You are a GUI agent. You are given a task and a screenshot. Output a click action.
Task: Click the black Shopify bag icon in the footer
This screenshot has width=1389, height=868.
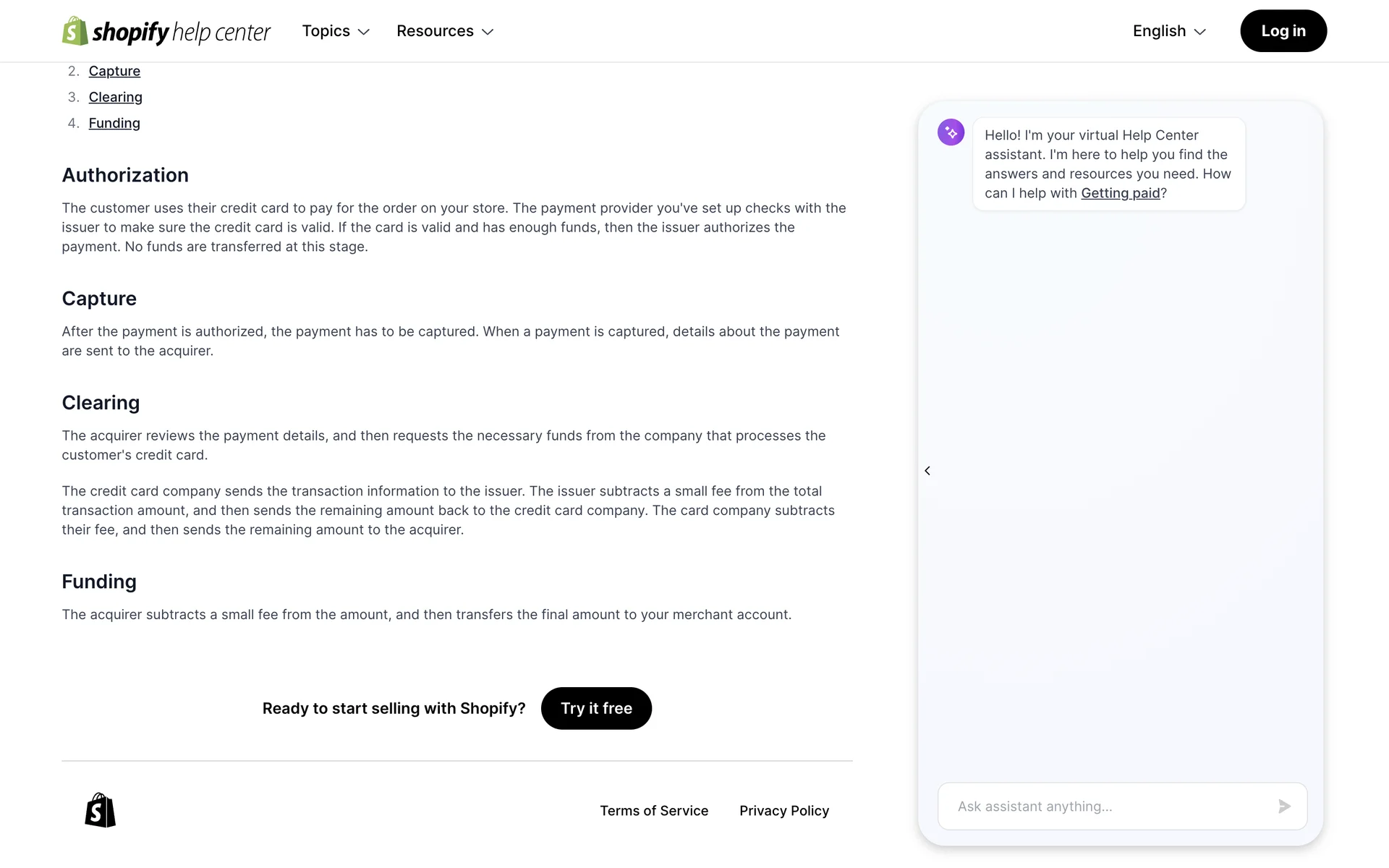click(100, 810)
